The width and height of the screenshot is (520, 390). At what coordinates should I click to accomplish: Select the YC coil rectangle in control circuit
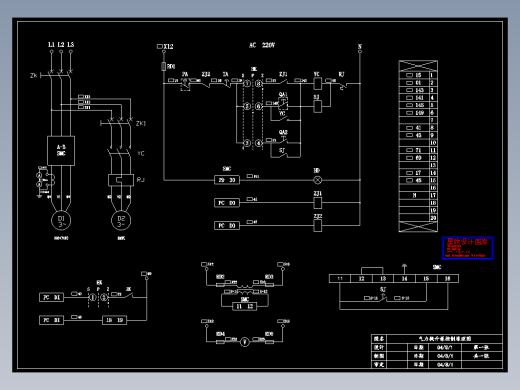318,84
